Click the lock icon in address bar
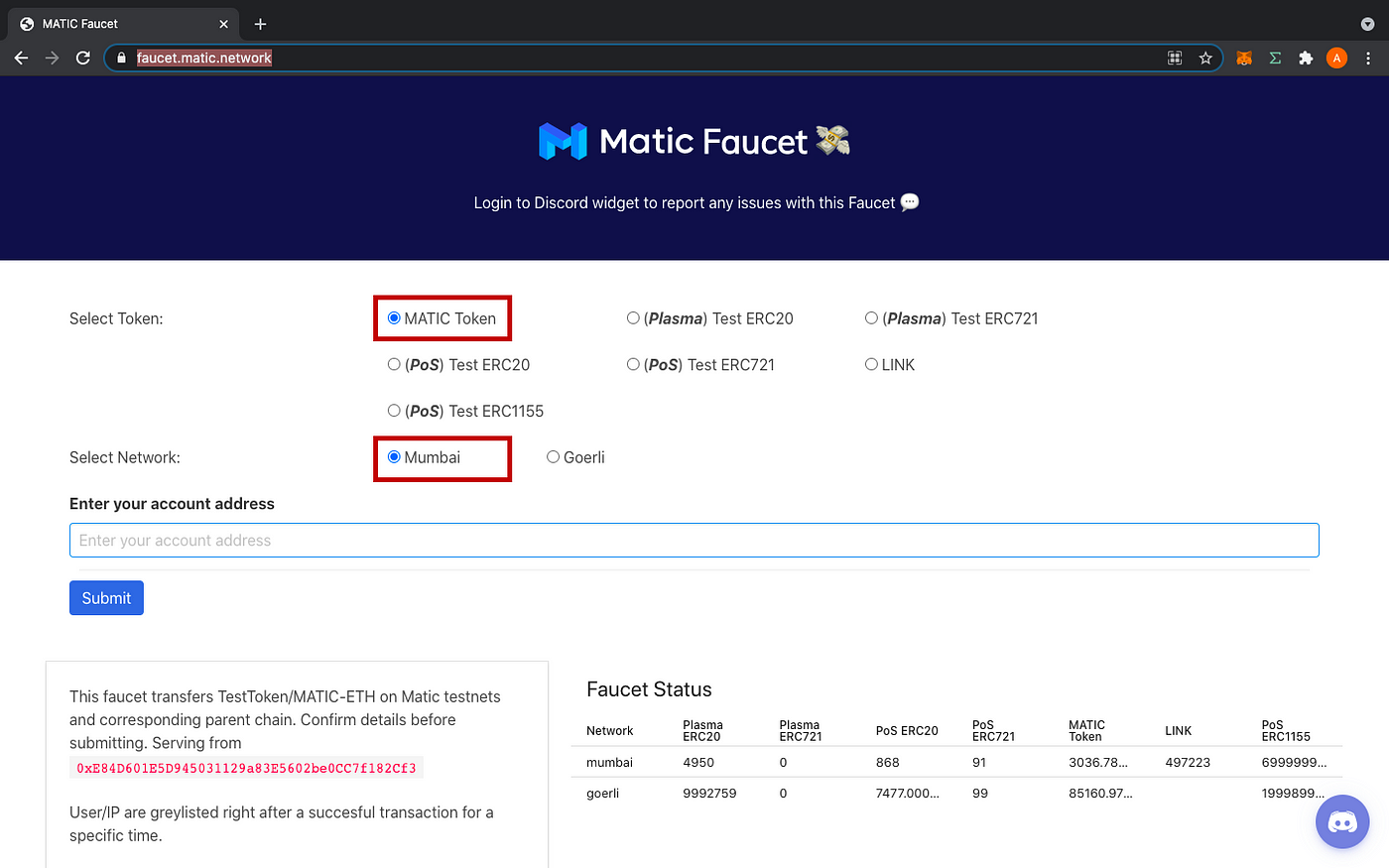The image size is (1389, 868). coord(121,59)
